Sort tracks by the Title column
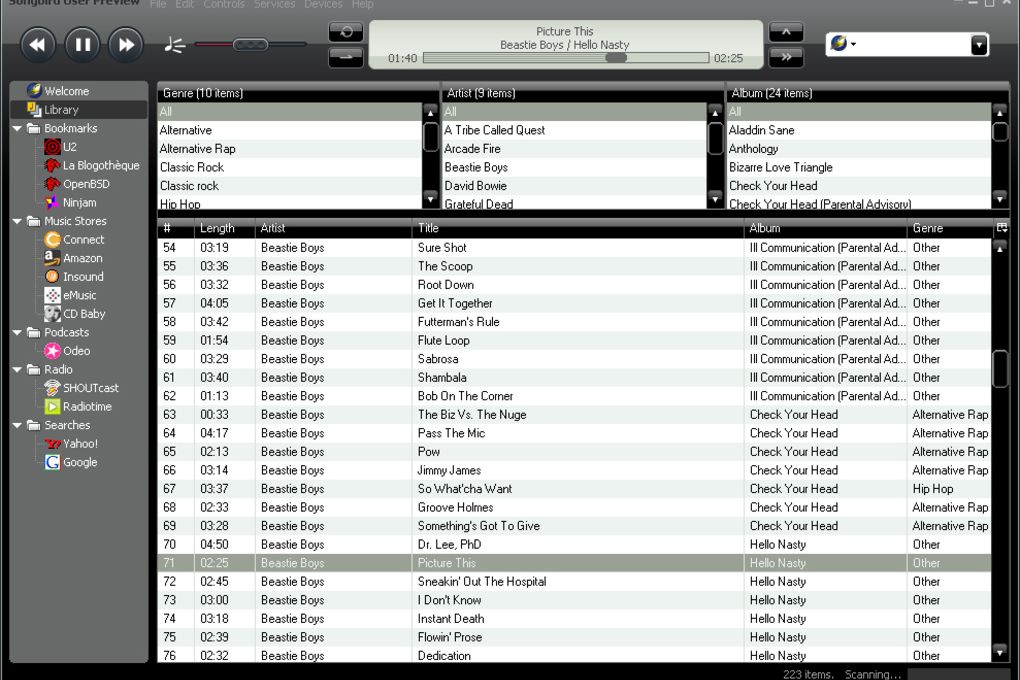1020x680 pixels. 578,228
